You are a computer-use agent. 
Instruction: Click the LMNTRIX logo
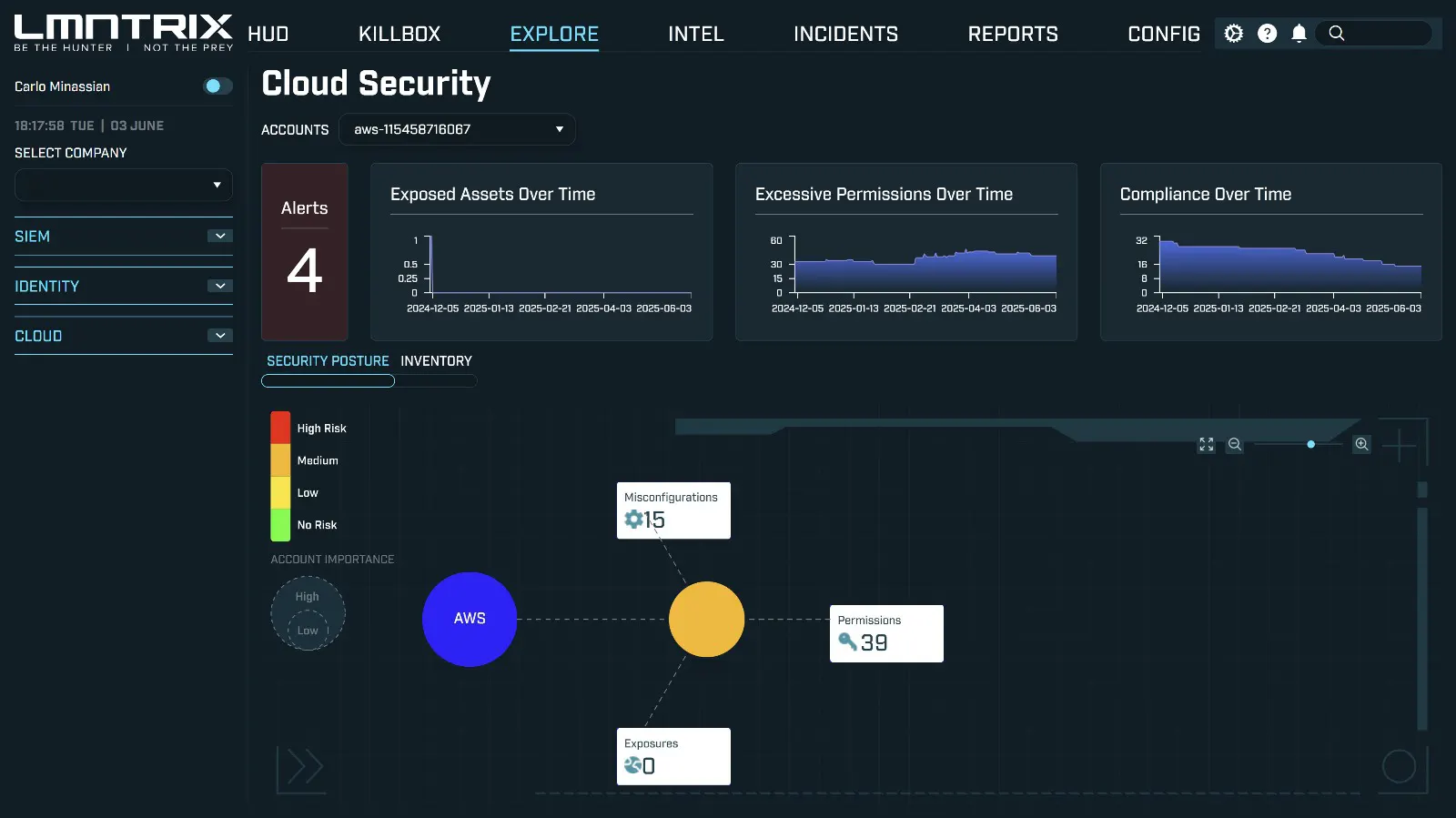click(x=124, y=33)
